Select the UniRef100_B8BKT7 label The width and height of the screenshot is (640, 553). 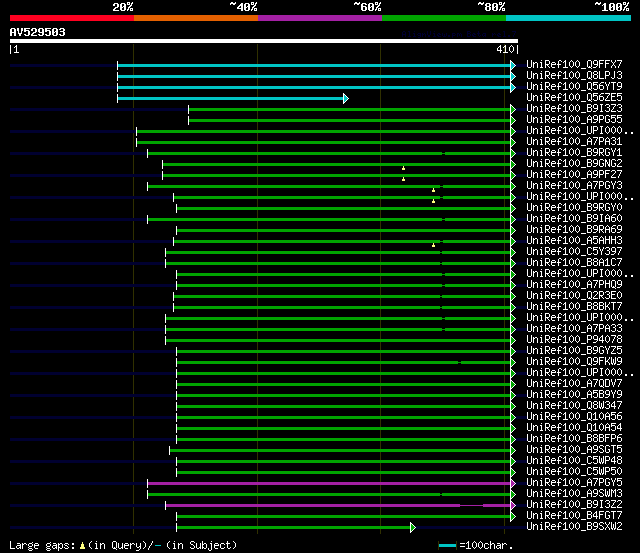(574, 306)
